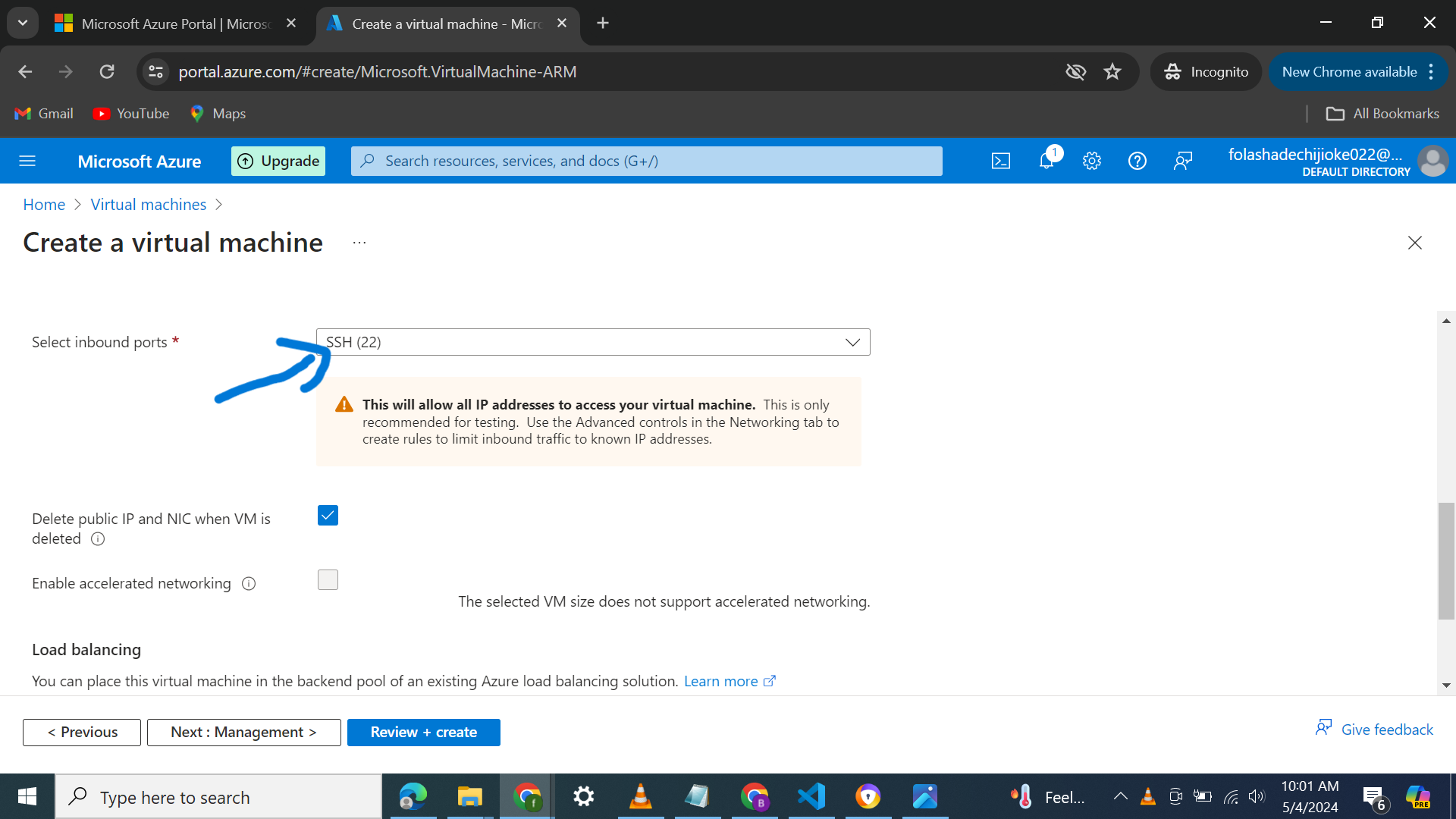Expand the Select inbound ports dropdown
This screenshot has width=1456, height=819.
point(593,342)
